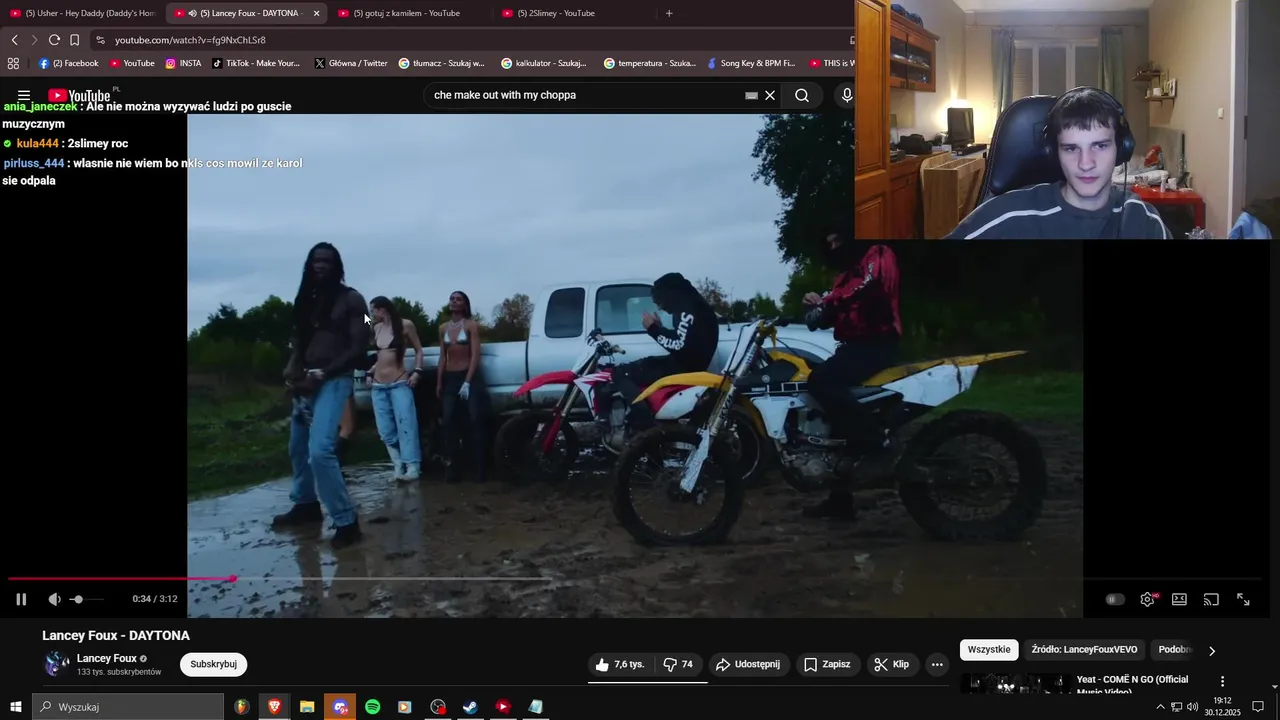1280x720 pixels.
Task: Clear the YouTube search text
Action: click(x=770, y=96)
